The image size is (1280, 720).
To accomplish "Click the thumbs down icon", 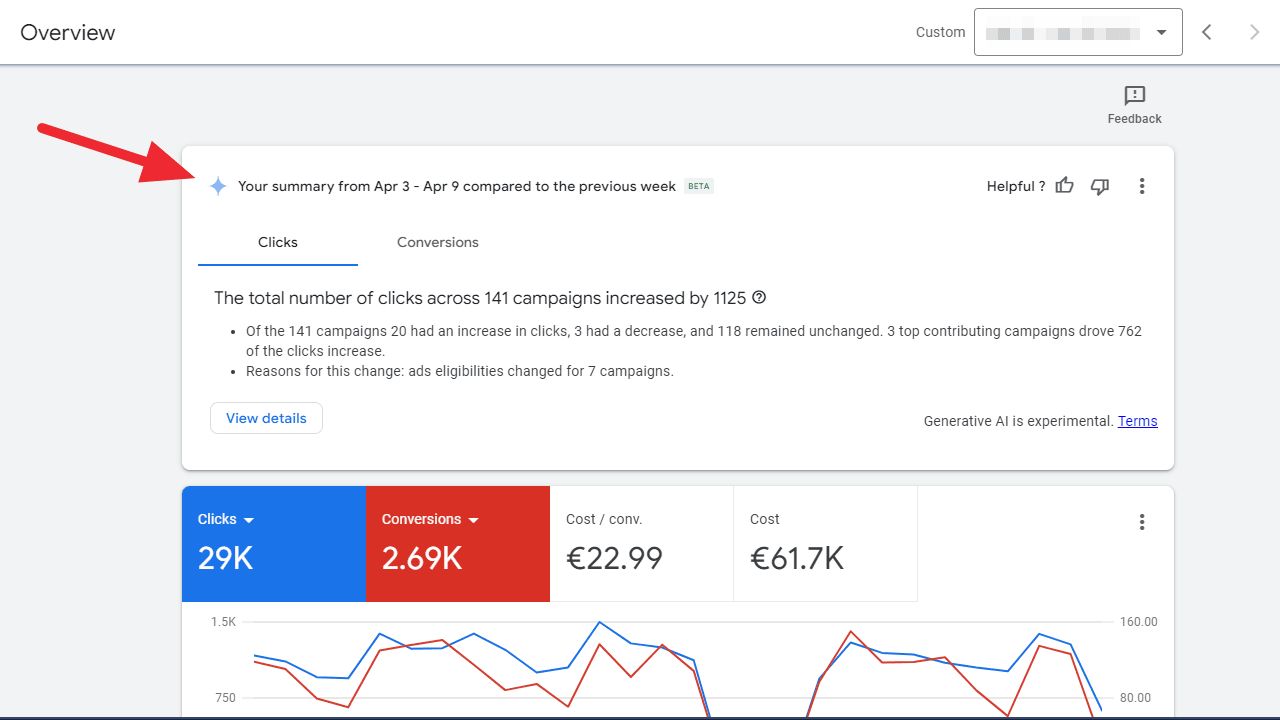I will tap(1100, 186).
